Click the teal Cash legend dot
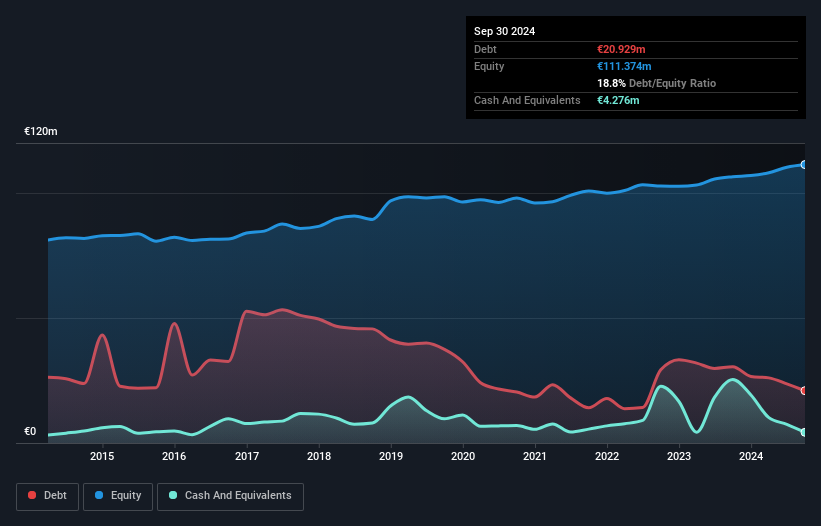821x526 pixels. (x=173, y=495)
